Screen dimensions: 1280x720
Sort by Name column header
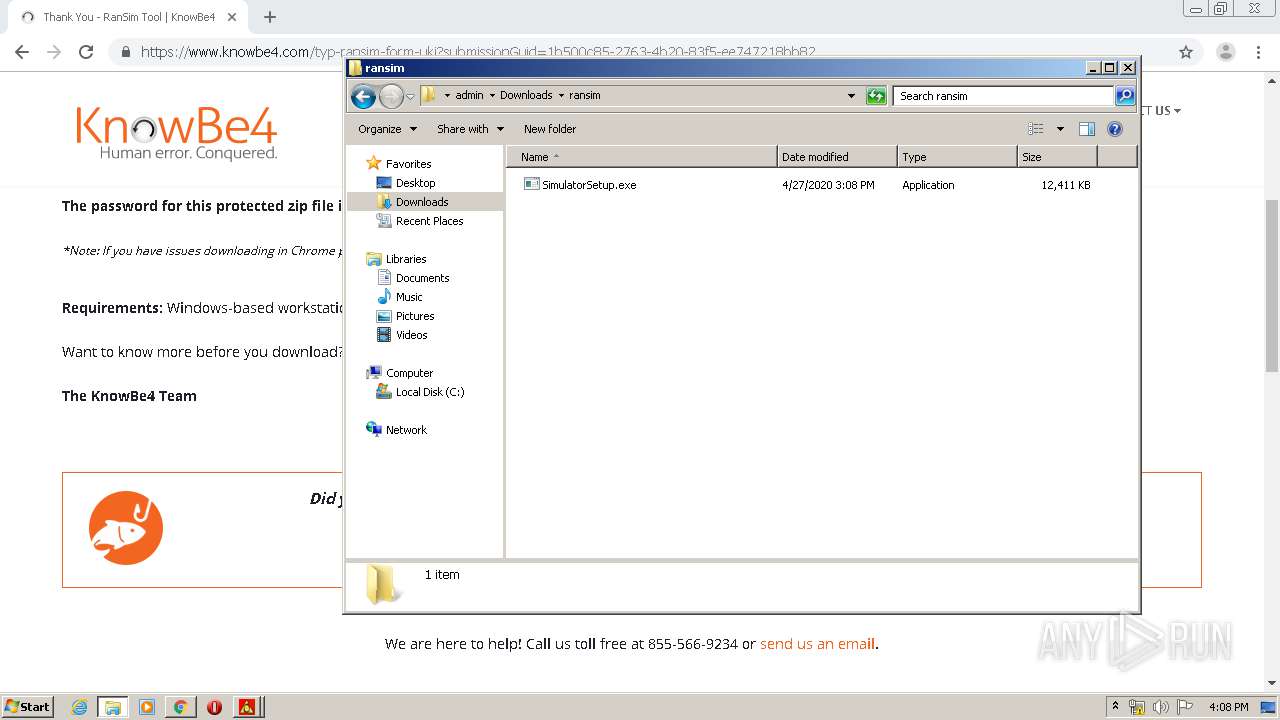(x=642, y=157)
